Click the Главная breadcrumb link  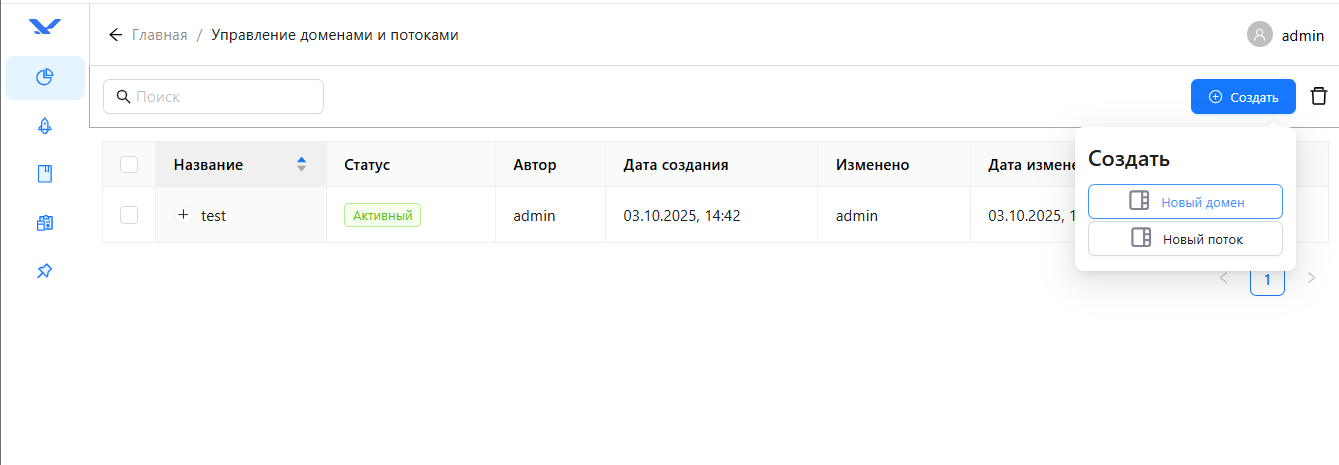[160, 35]
